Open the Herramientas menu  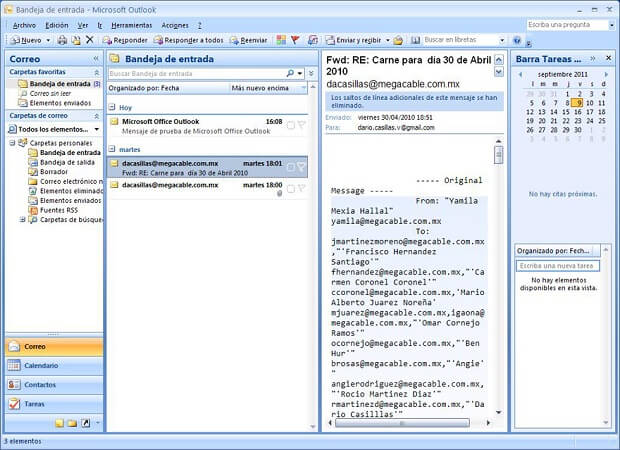pyautogui.click(x=132, y=25)
